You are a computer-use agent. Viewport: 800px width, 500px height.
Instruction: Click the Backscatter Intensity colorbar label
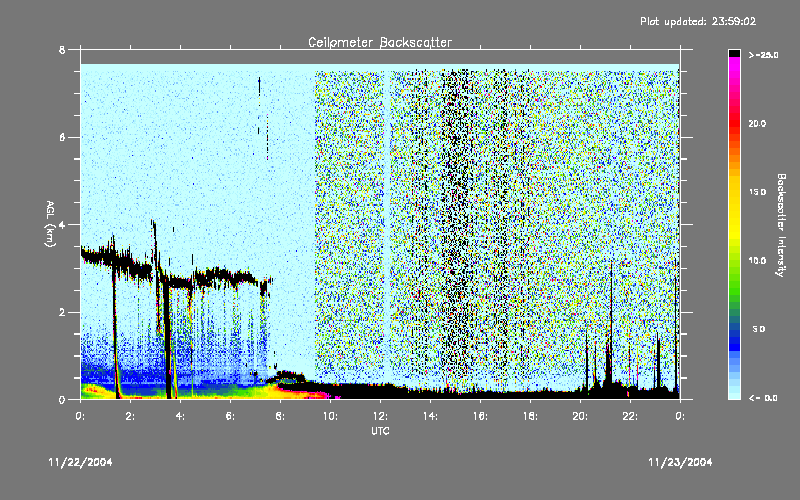pos(781,225)
